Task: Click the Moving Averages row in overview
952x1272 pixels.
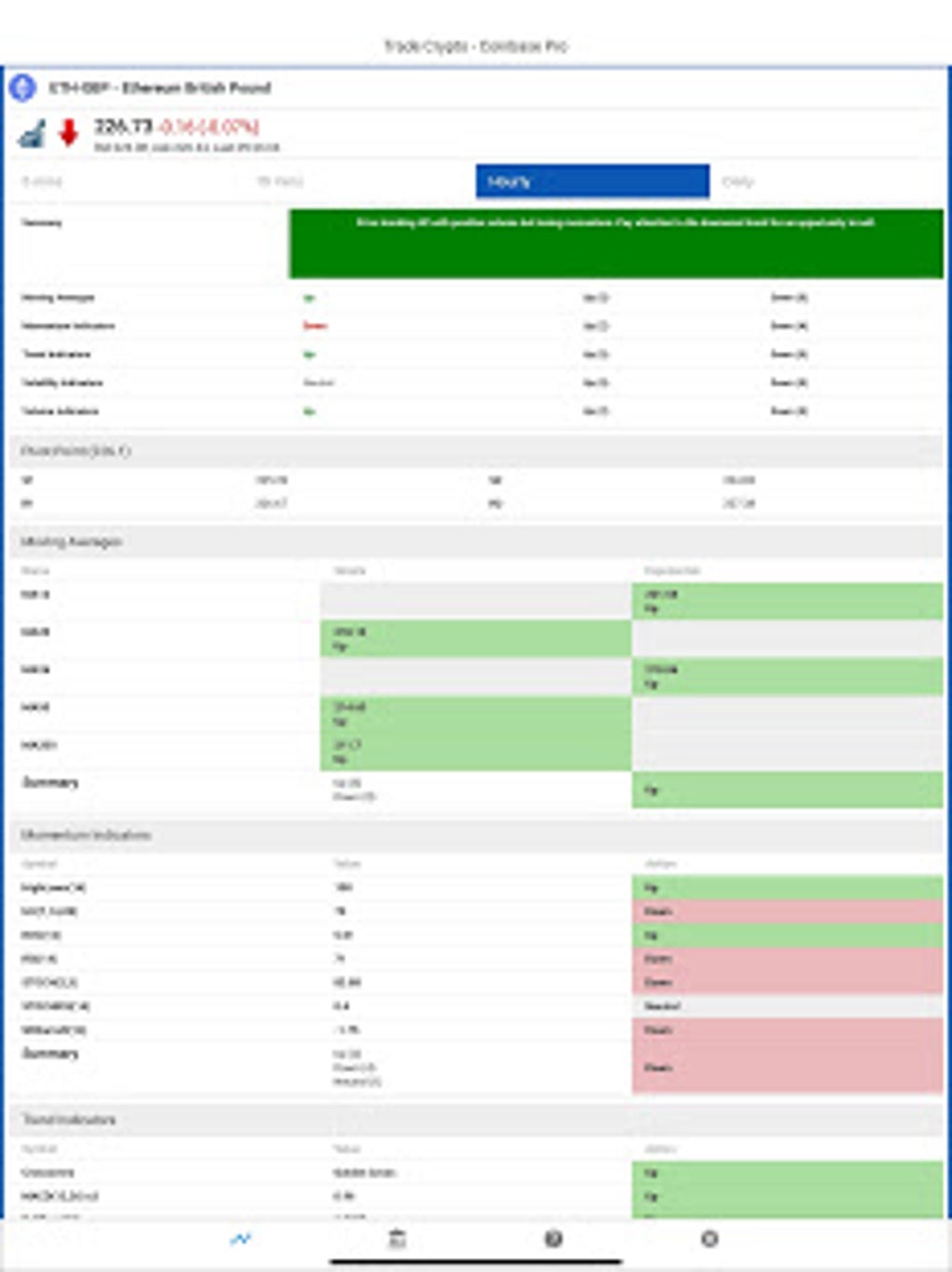Action: coord(476,298)
